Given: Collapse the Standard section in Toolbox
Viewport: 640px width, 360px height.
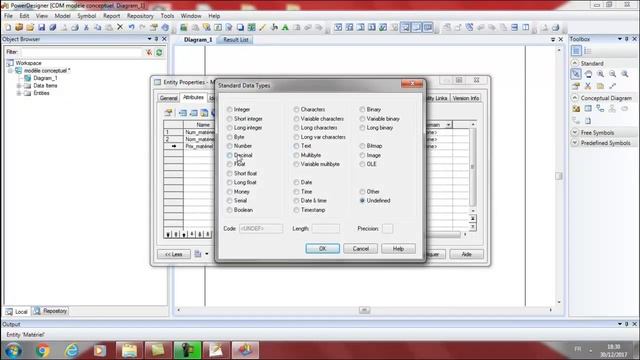Looking at the screenshot, I should tap(575, 63).
